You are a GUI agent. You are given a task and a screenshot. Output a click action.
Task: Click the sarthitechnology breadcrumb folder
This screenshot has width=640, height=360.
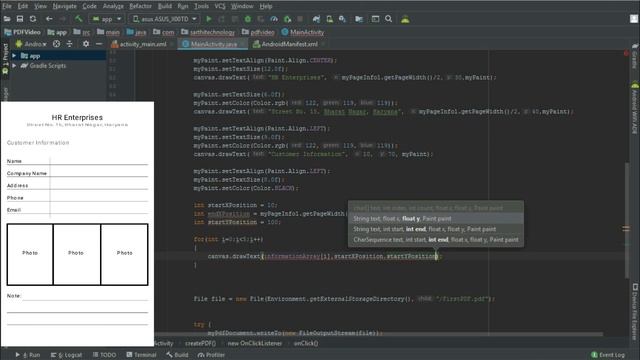point(208,32)
